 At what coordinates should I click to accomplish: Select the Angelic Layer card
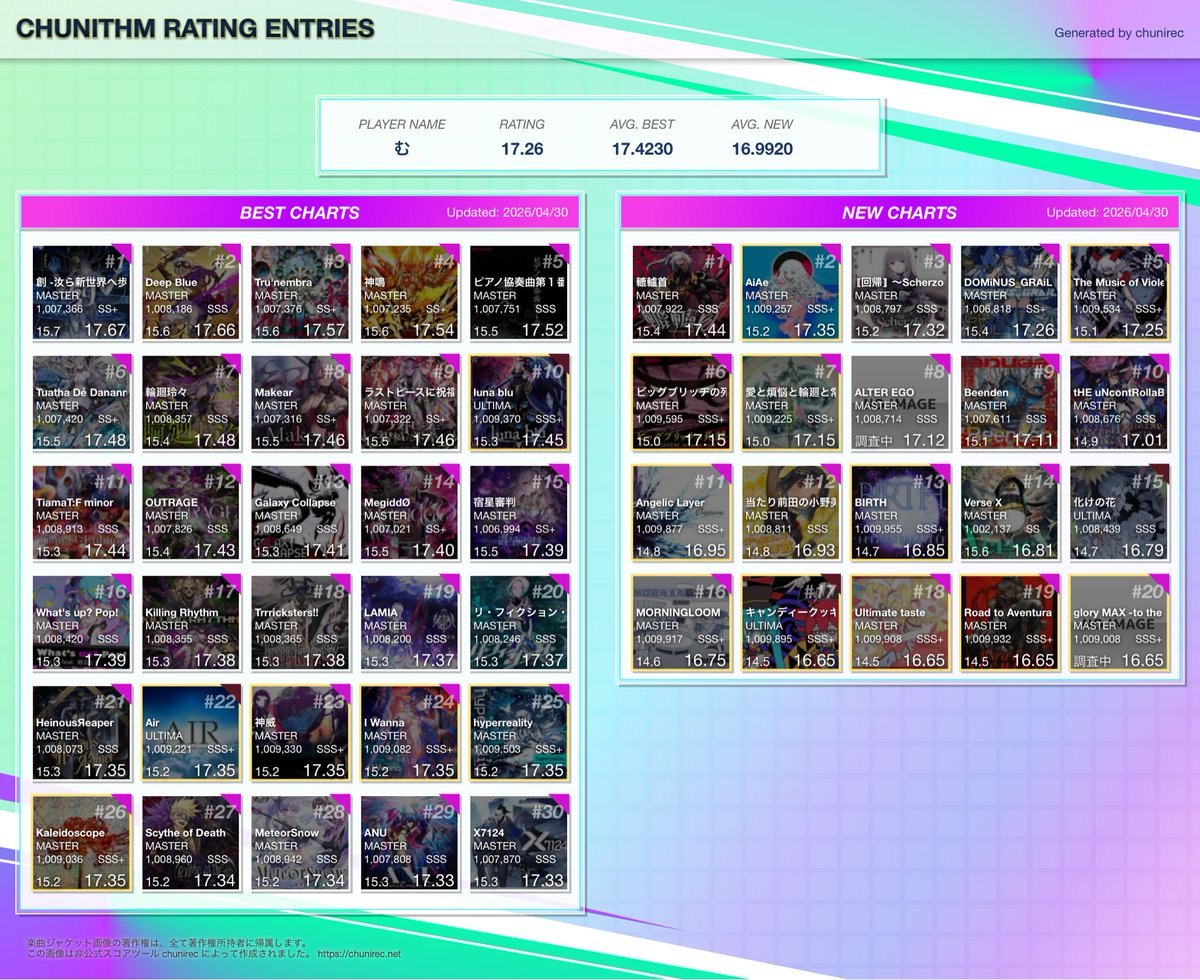[x=682, y=512]
